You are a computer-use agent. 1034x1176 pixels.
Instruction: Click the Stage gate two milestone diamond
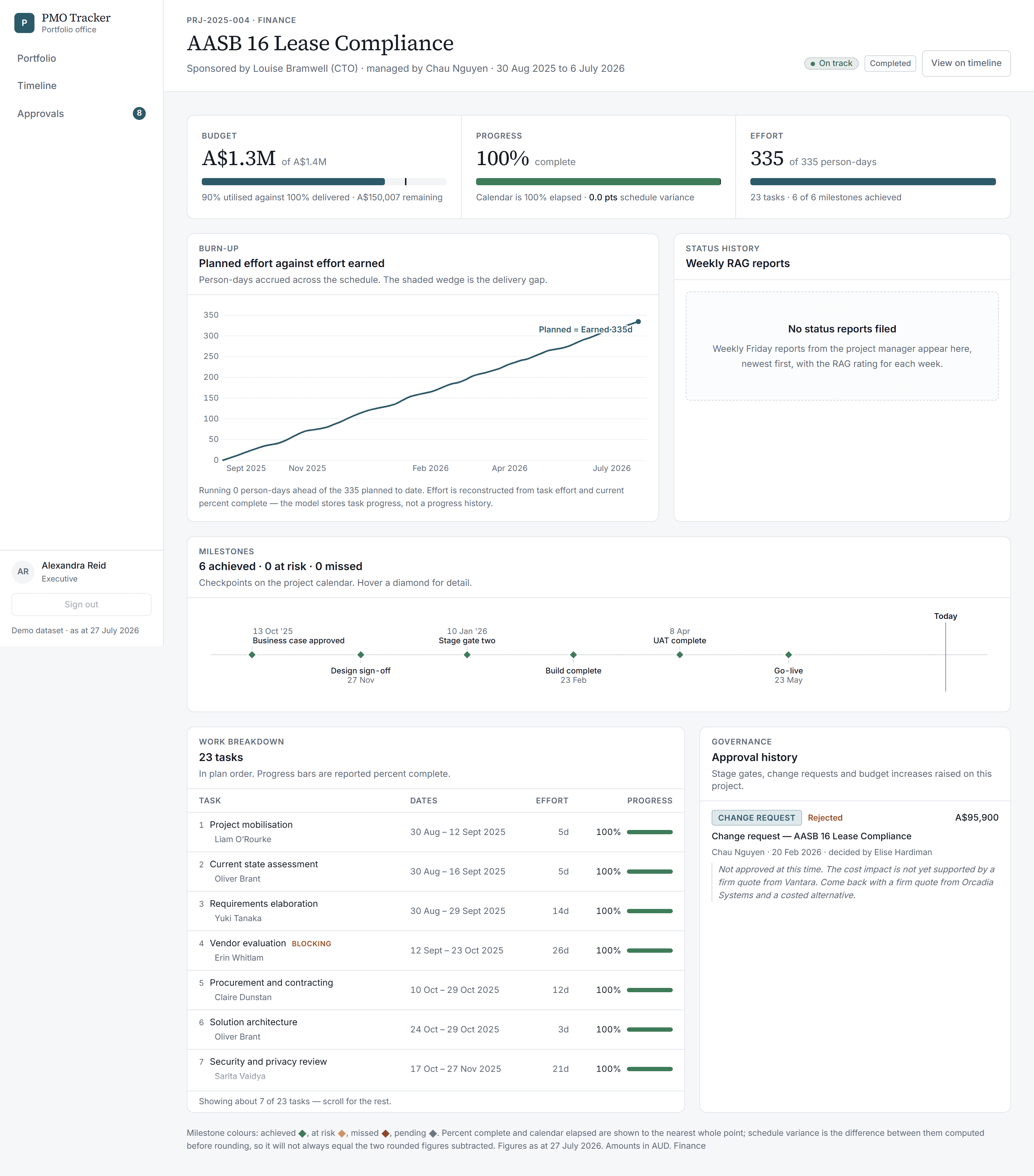pos(467,655)
